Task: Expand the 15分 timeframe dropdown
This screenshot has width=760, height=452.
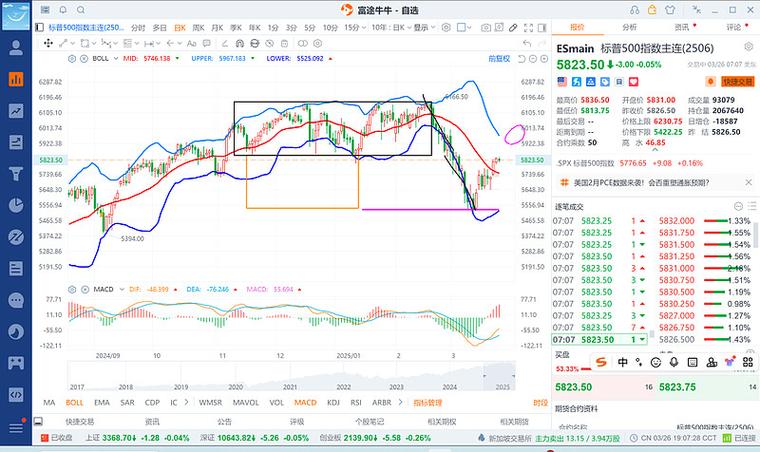Action: [x=364, y=28]
